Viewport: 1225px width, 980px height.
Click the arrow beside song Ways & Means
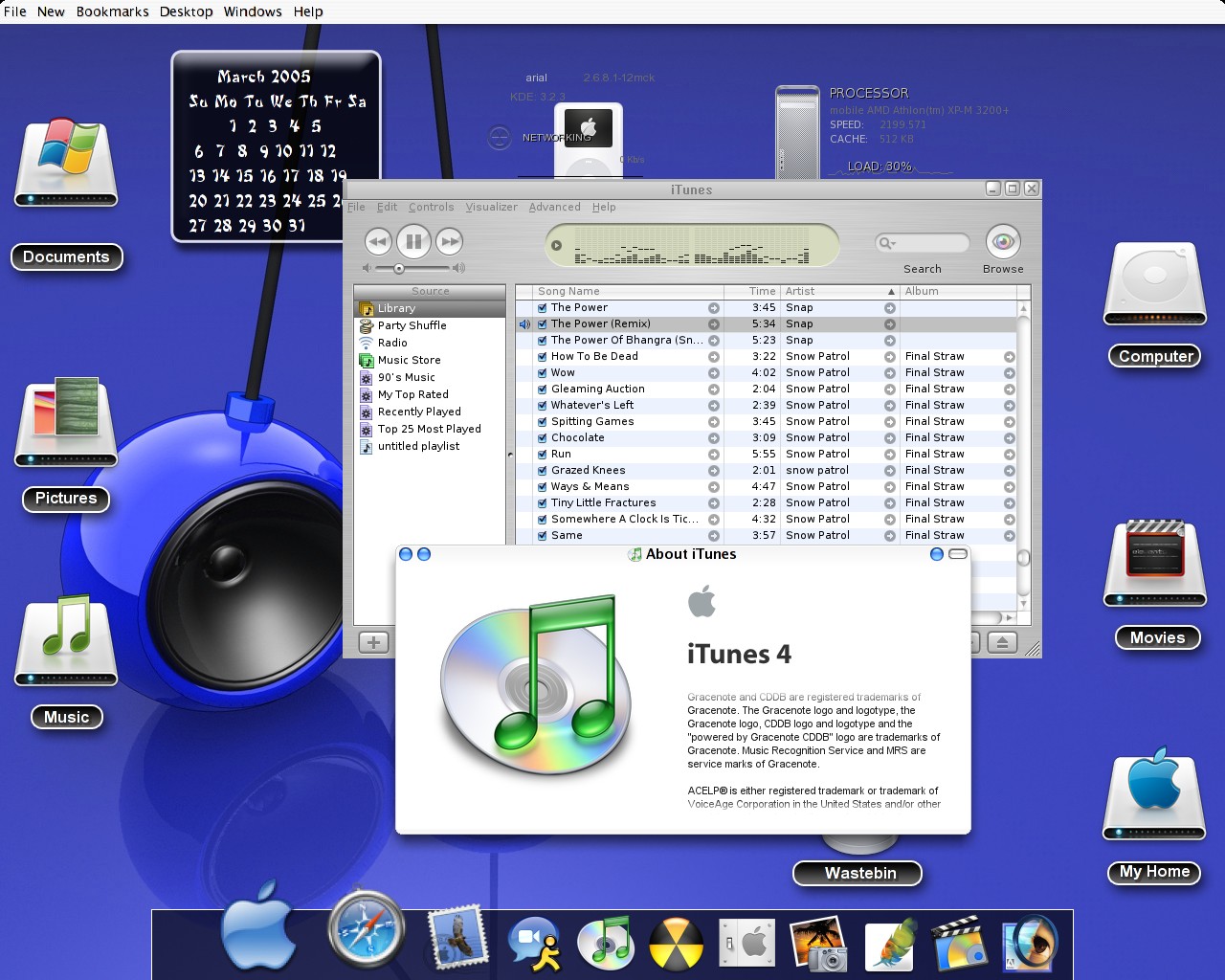coord(713,487)
